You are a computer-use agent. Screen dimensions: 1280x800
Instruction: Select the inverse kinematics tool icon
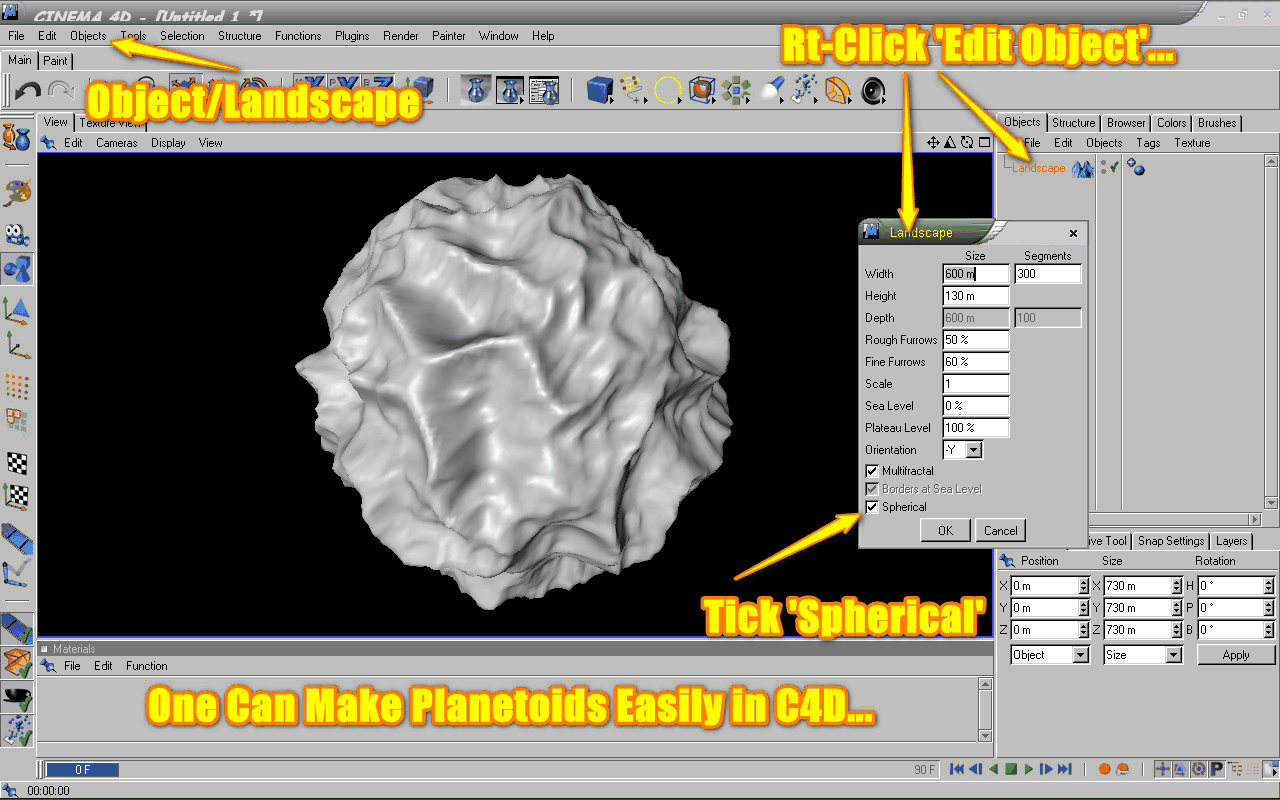point(17,573)
